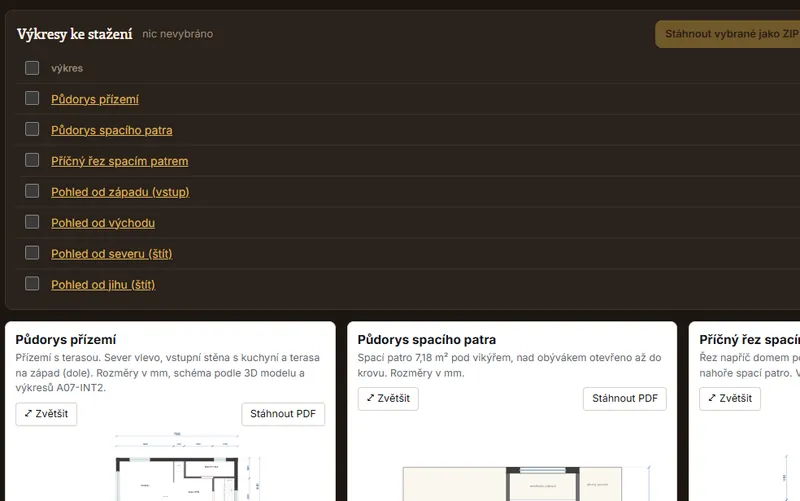Check the box for Půdorys přízemí
Image resolution: width=800 pixels, height=501 pixels.
tap(32, 98)
